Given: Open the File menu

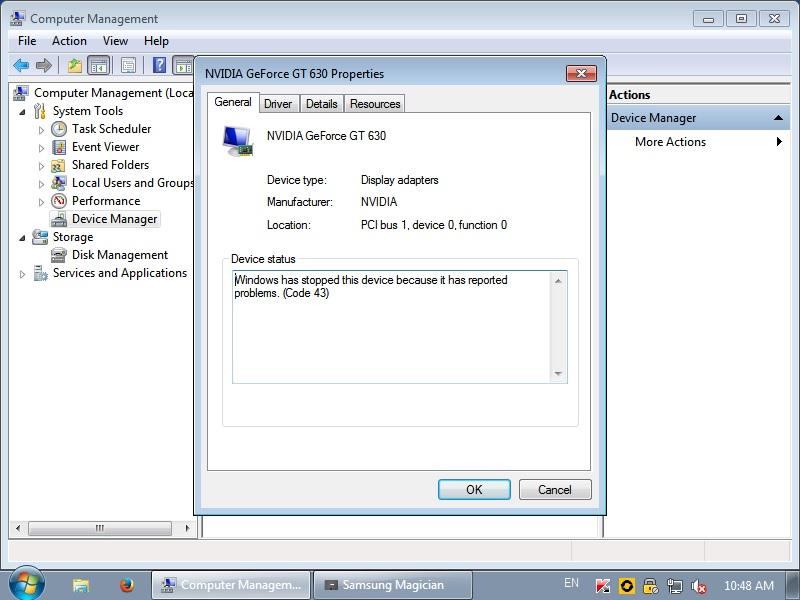Looking at the screenshot, I should [x=27, y=41].
